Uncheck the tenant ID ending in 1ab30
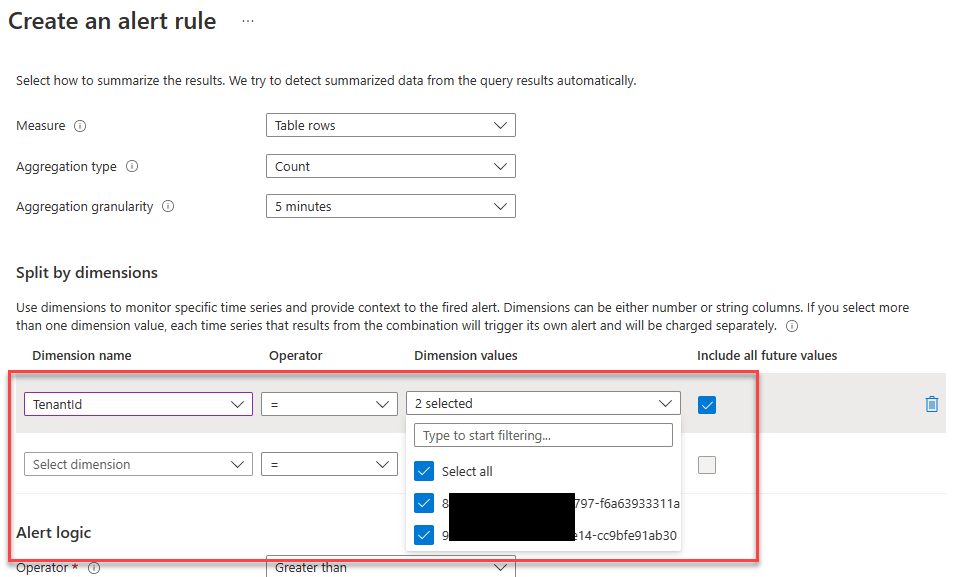Viewport: 966px width, 577px height. click(424, 534)
